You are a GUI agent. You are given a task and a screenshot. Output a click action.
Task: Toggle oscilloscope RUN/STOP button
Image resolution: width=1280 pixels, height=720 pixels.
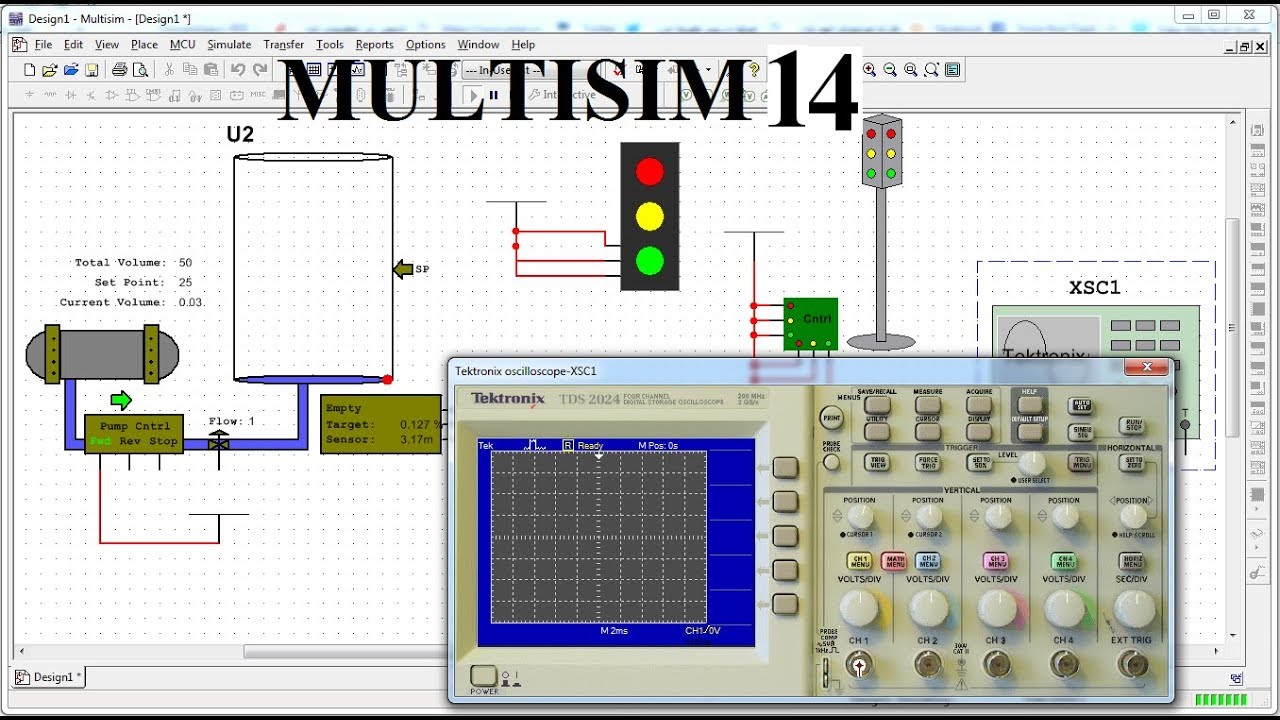[1131, 425]
